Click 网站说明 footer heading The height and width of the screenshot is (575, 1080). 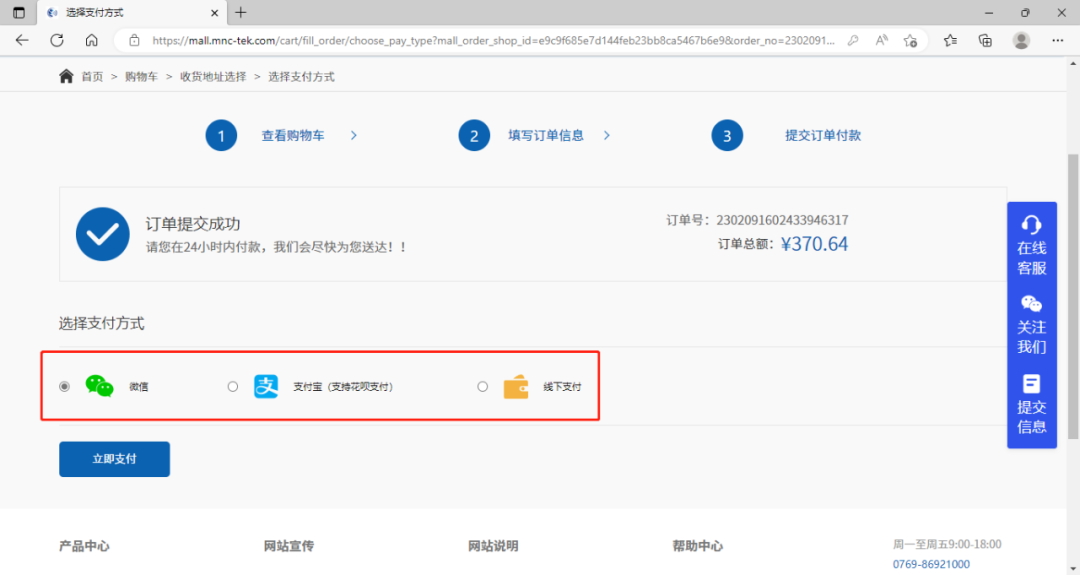point(493,546)
